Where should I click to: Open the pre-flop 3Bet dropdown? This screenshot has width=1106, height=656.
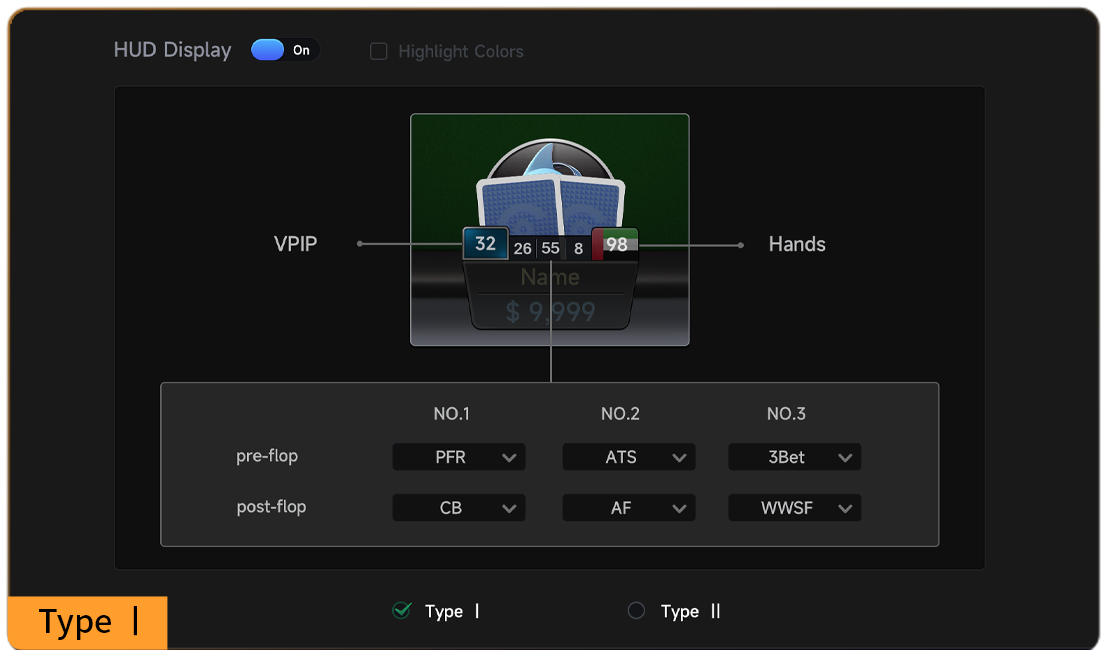point(794,457)
